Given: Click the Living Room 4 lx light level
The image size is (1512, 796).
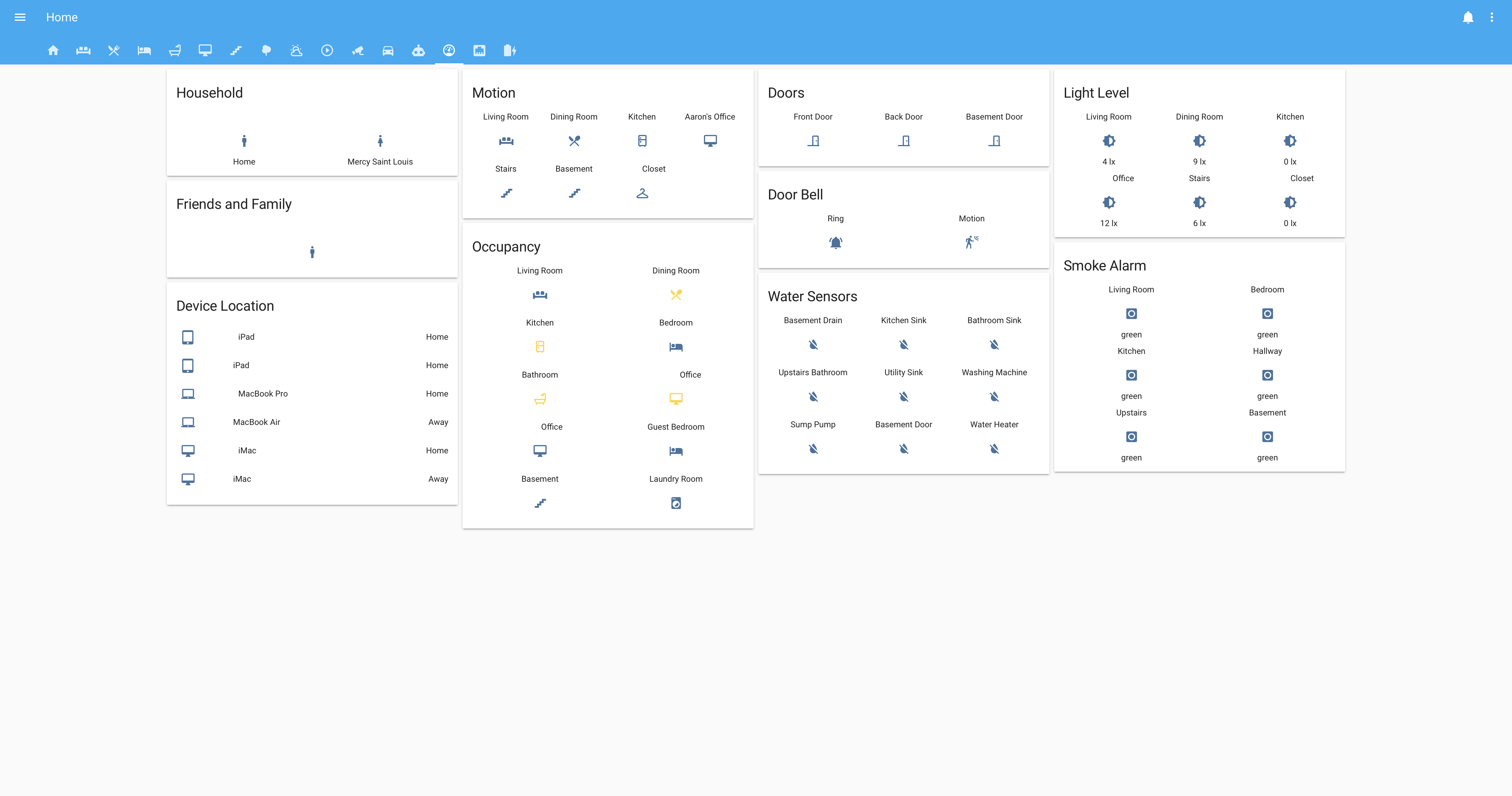Looking at the screenshot, I should click(1108, 141).
